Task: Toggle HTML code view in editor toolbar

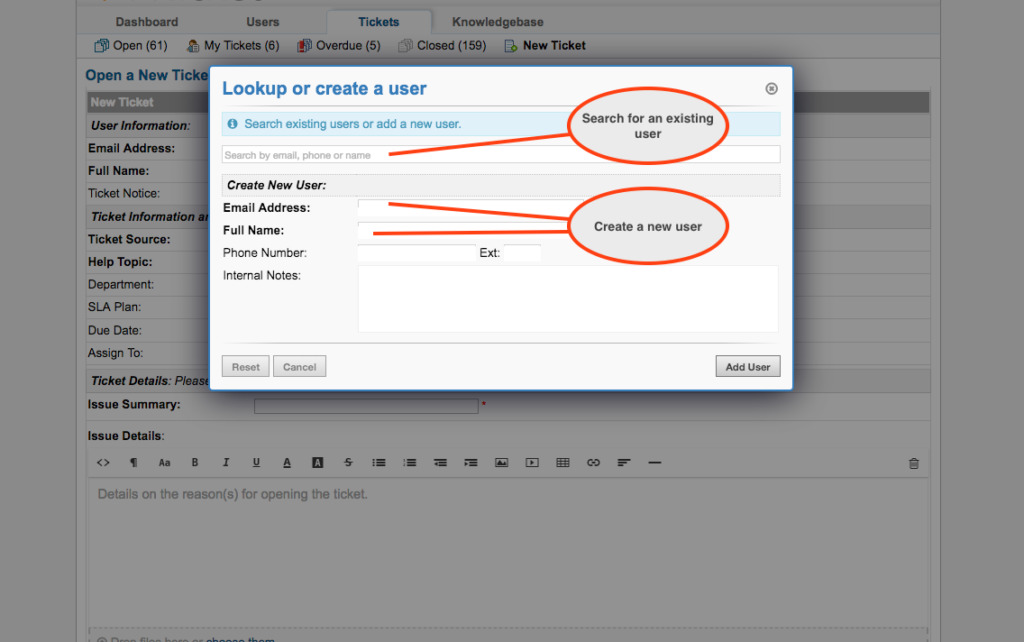Action: point(103,462)
